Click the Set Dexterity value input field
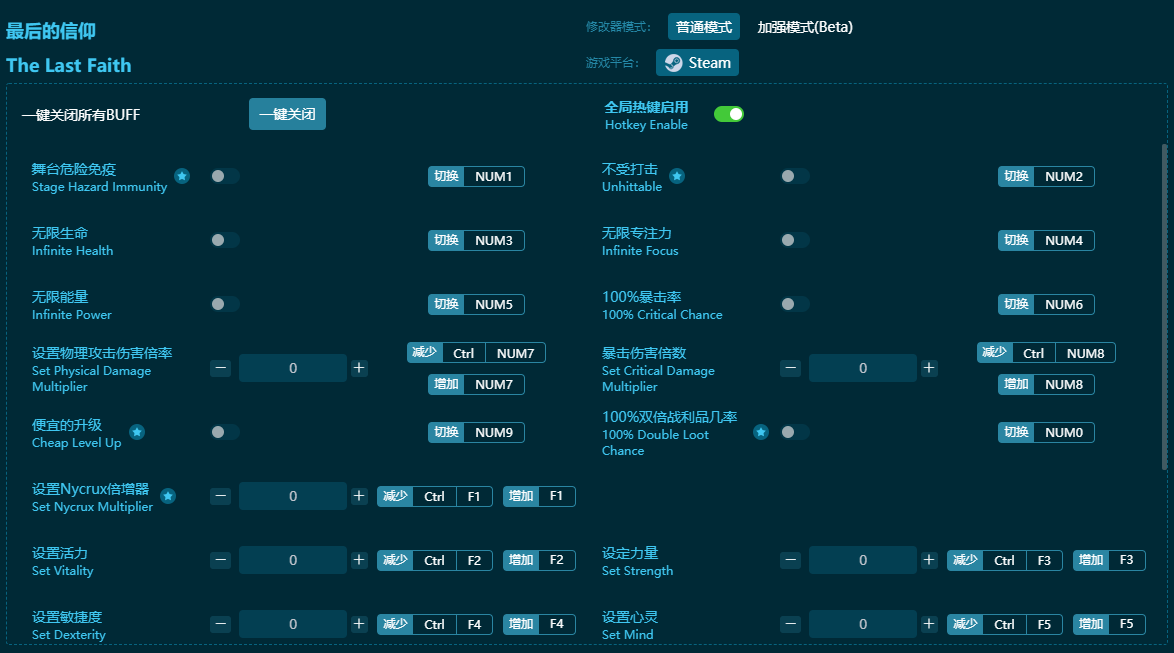Screen dimensions: 1174x653 click(x=293, y=624)
